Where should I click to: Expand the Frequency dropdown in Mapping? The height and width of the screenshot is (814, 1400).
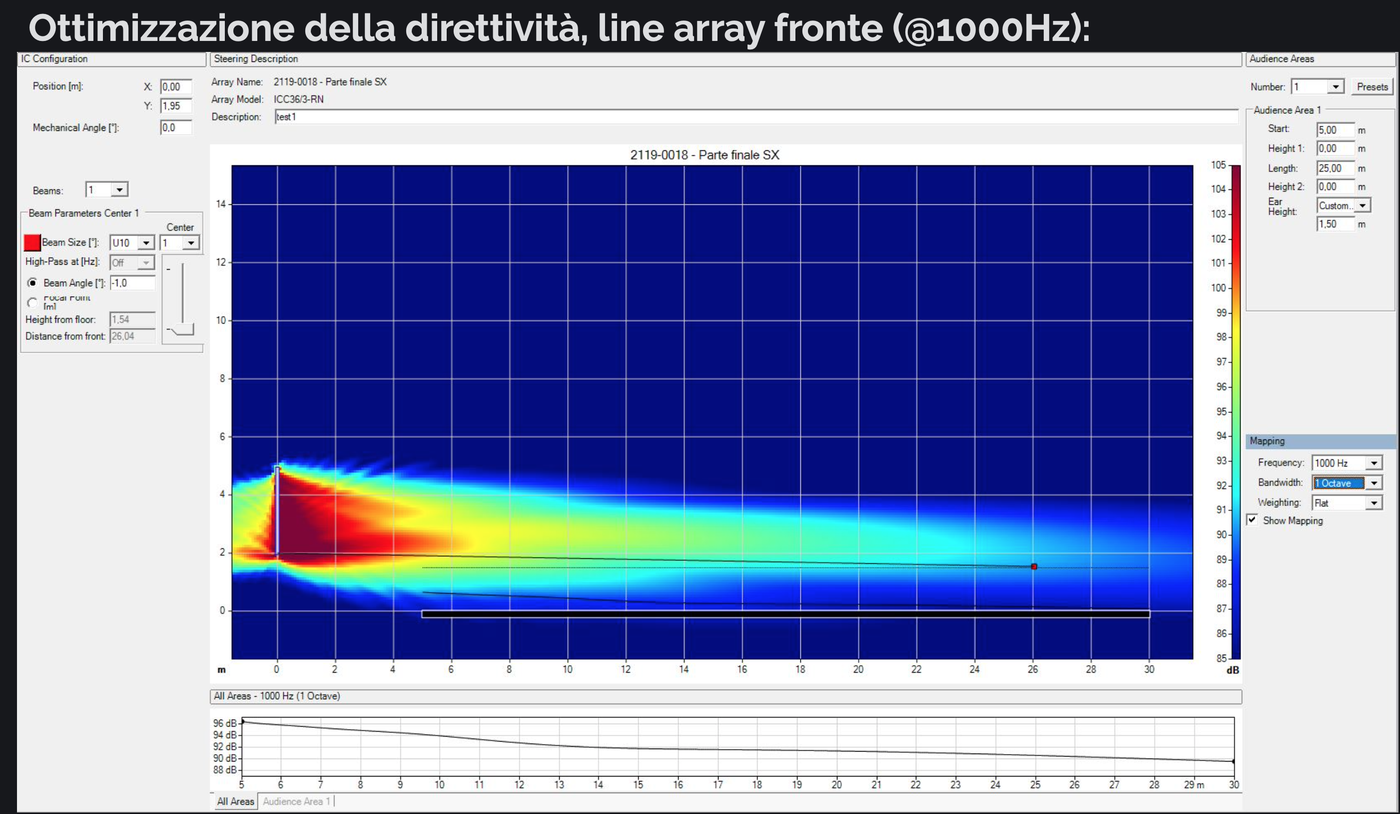click(x=1373, y=463)
